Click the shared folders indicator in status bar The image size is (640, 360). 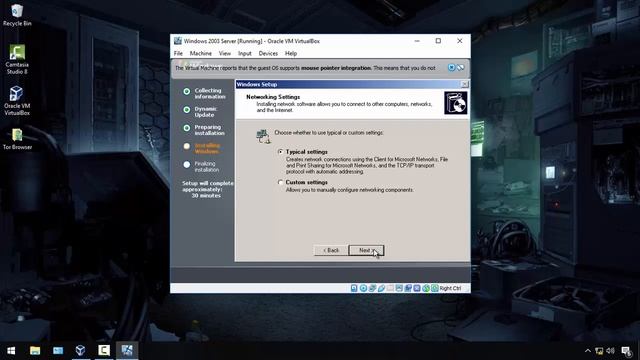pyautogui.click(x=390, y=288)
